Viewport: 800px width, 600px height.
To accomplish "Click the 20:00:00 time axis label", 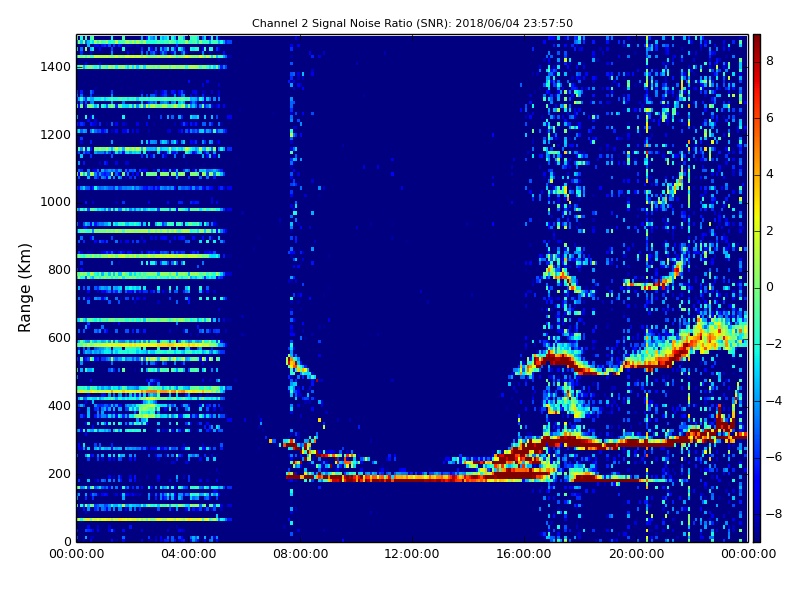I will pyautogui.click(x=636, y=554).
